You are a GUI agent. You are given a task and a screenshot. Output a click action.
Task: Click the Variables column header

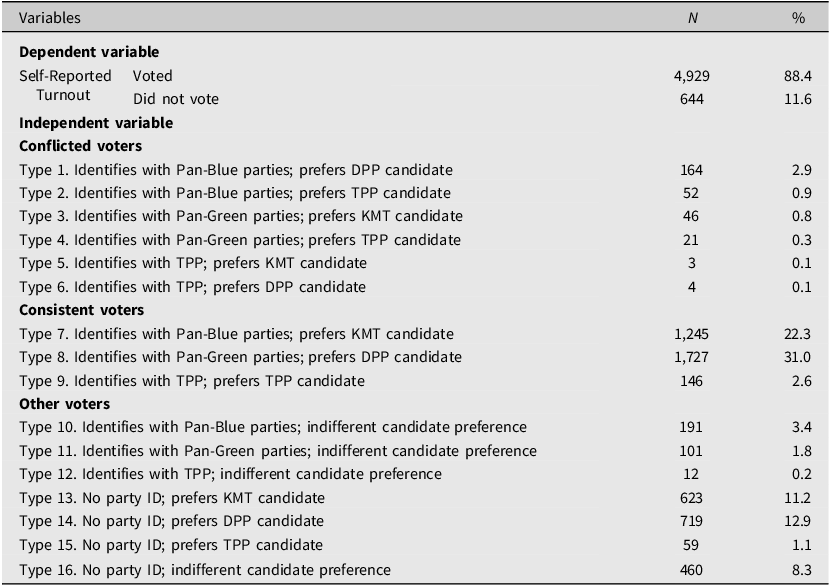(50, 18)
